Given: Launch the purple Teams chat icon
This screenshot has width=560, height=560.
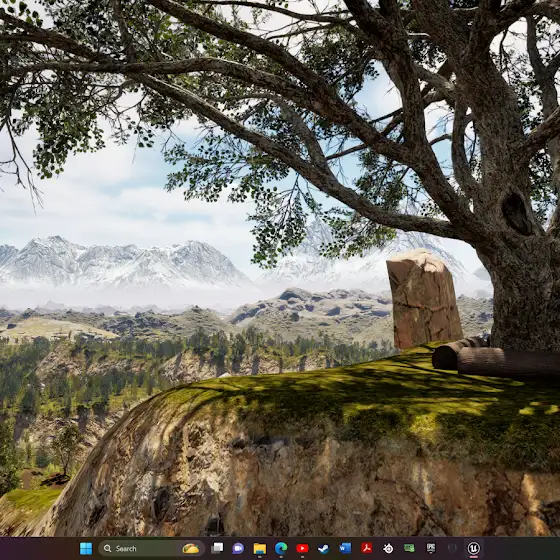Looking at the screenshot, I should coord(238,548).
